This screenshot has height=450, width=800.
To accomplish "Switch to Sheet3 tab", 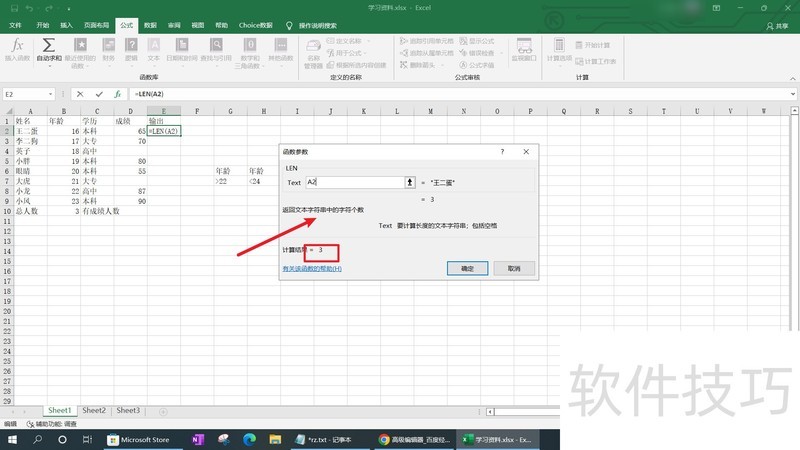I will pyautogui.click(x=128, y=410).
